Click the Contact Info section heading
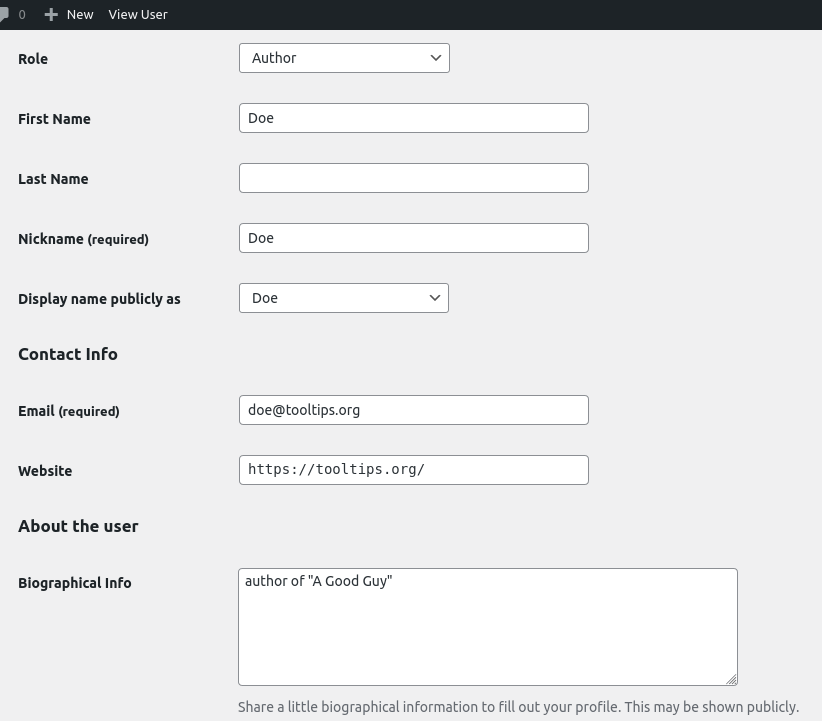This screenshot has height=721, width=822. coord(68,354)
